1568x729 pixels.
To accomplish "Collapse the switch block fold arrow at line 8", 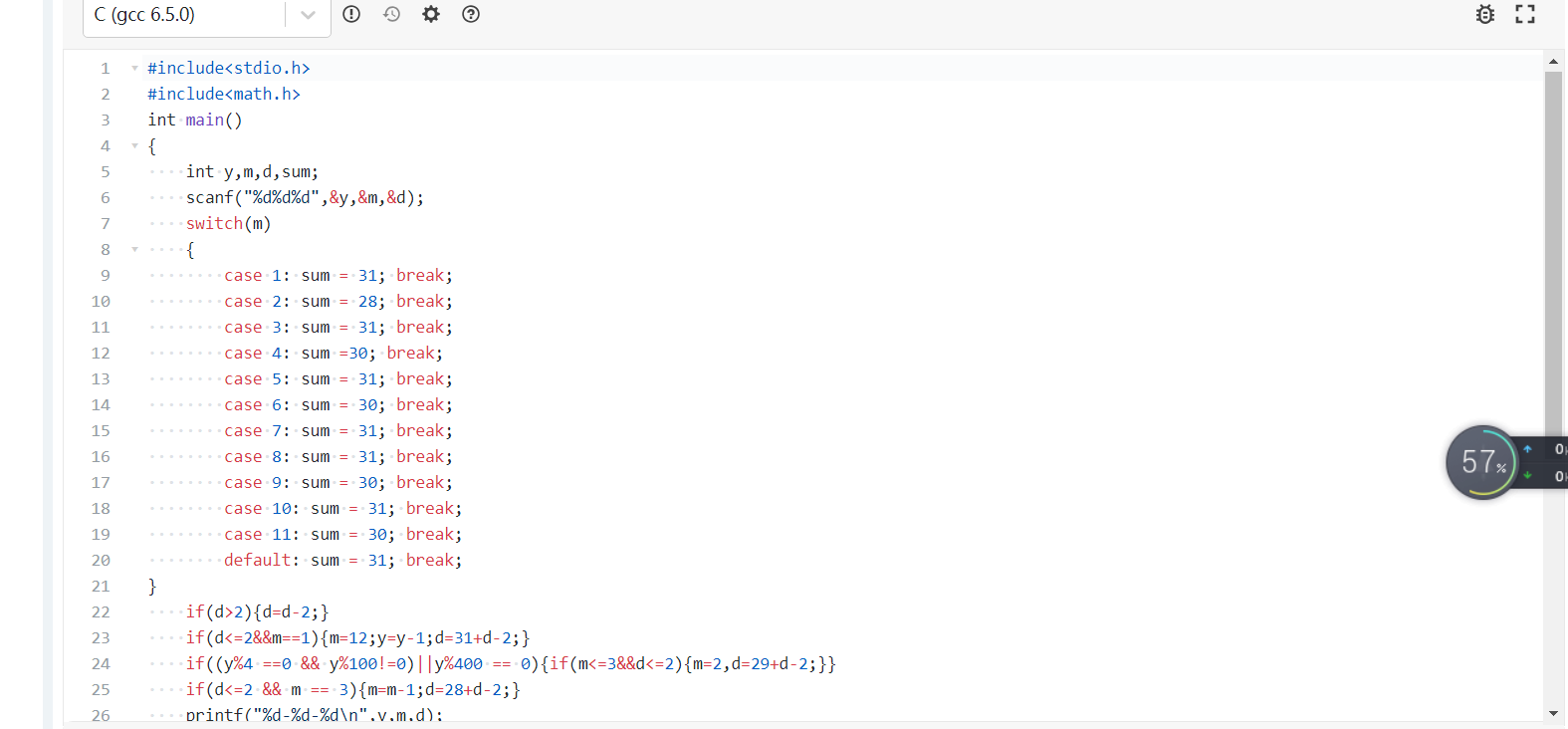I will tap(134, 249).
